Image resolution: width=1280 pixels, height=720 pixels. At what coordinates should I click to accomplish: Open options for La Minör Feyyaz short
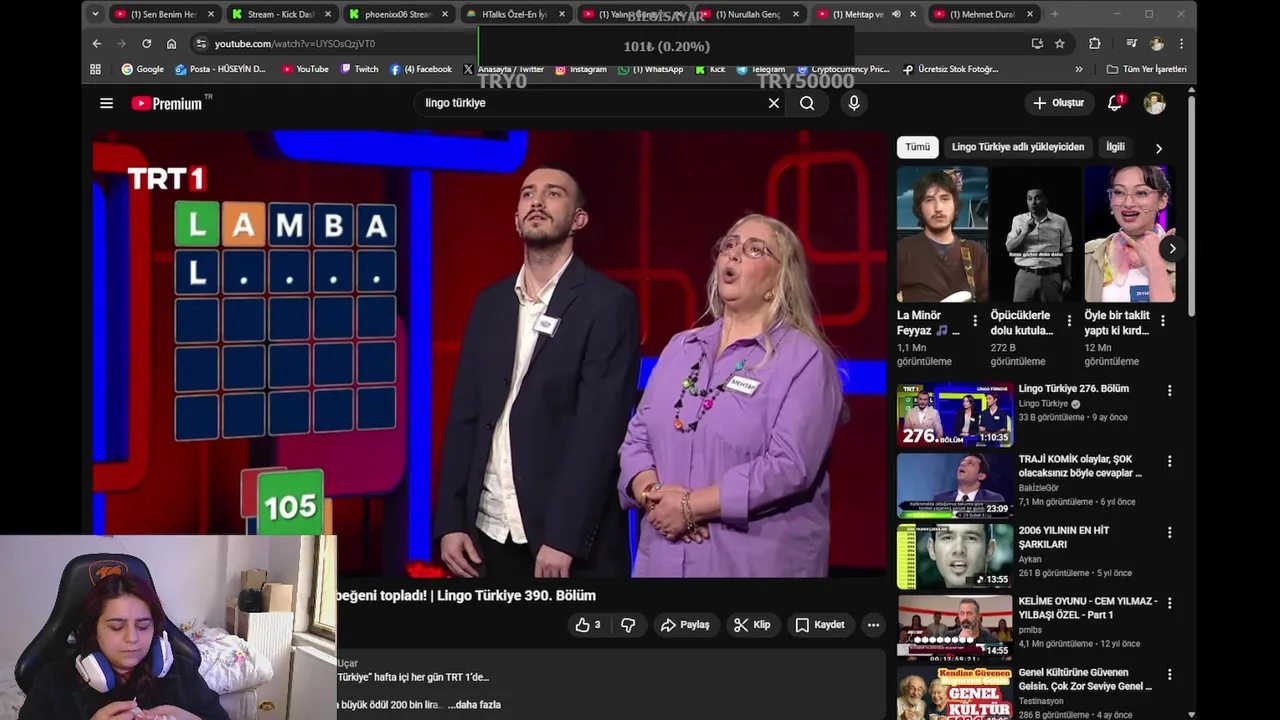(975, 321)
